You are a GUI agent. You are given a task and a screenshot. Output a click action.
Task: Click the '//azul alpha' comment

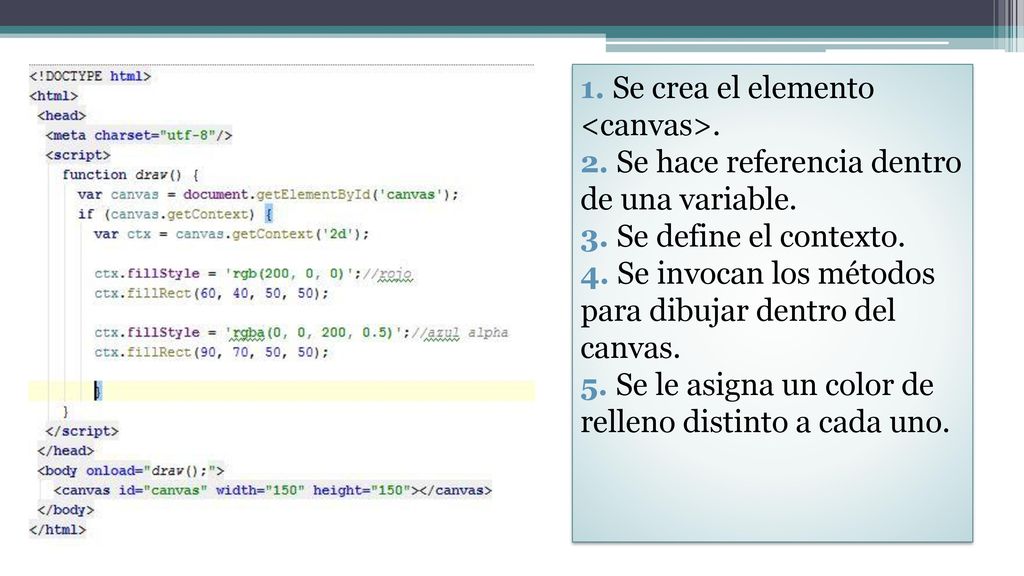point(460,333)
